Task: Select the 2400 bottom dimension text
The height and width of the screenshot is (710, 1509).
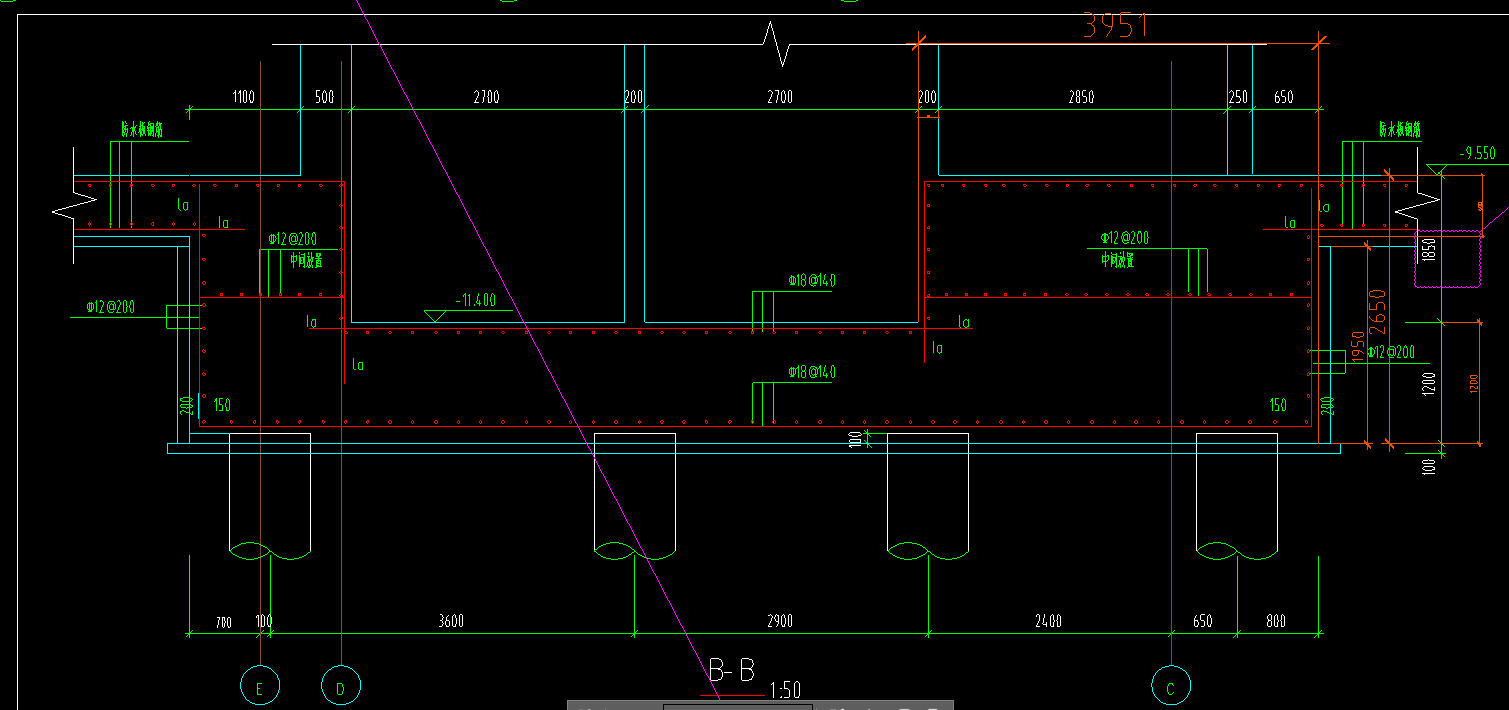Action: [1049, 621]
